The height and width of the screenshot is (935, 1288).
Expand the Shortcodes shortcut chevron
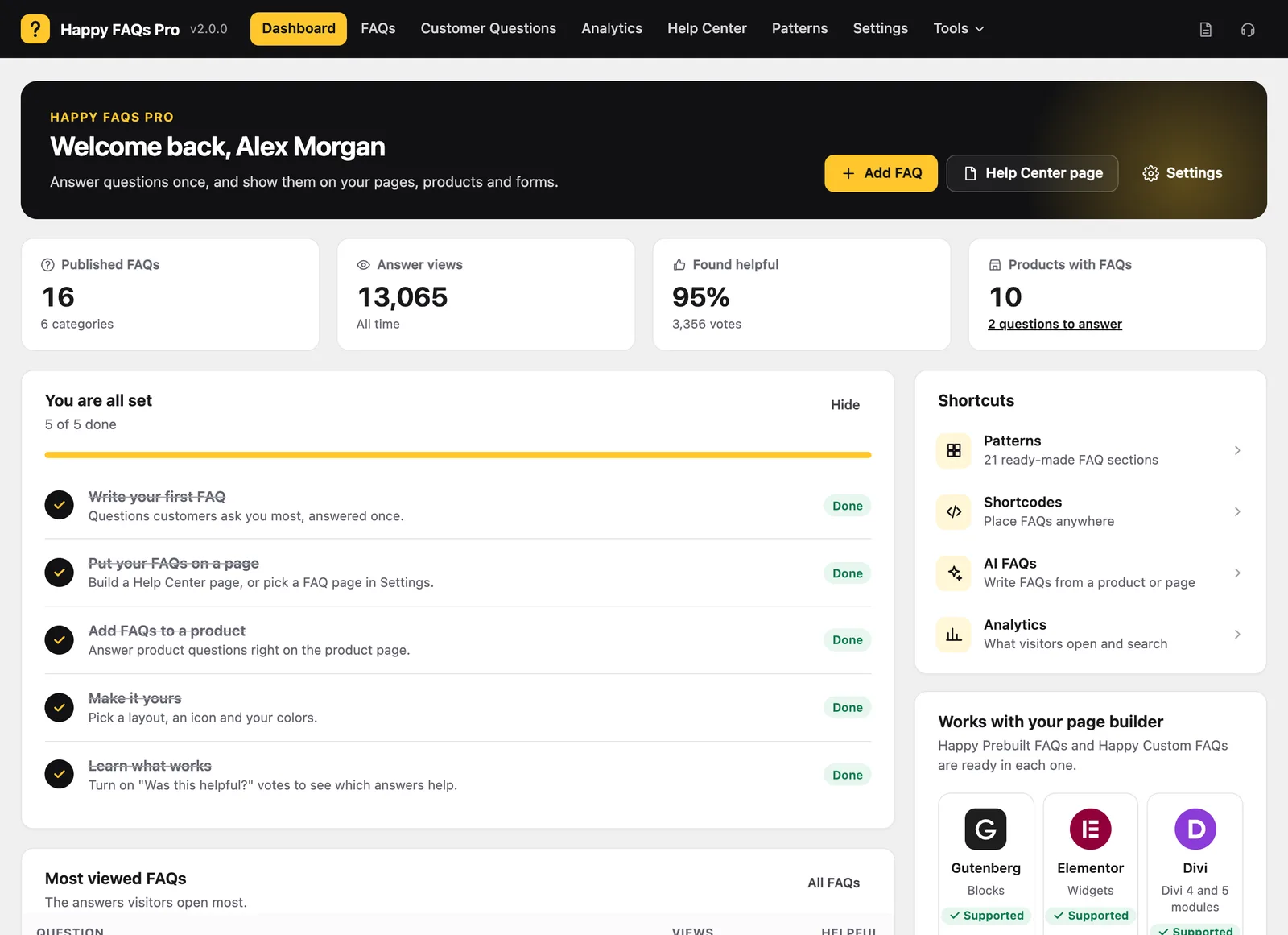pyautogui.click(x=1237, y=511)
